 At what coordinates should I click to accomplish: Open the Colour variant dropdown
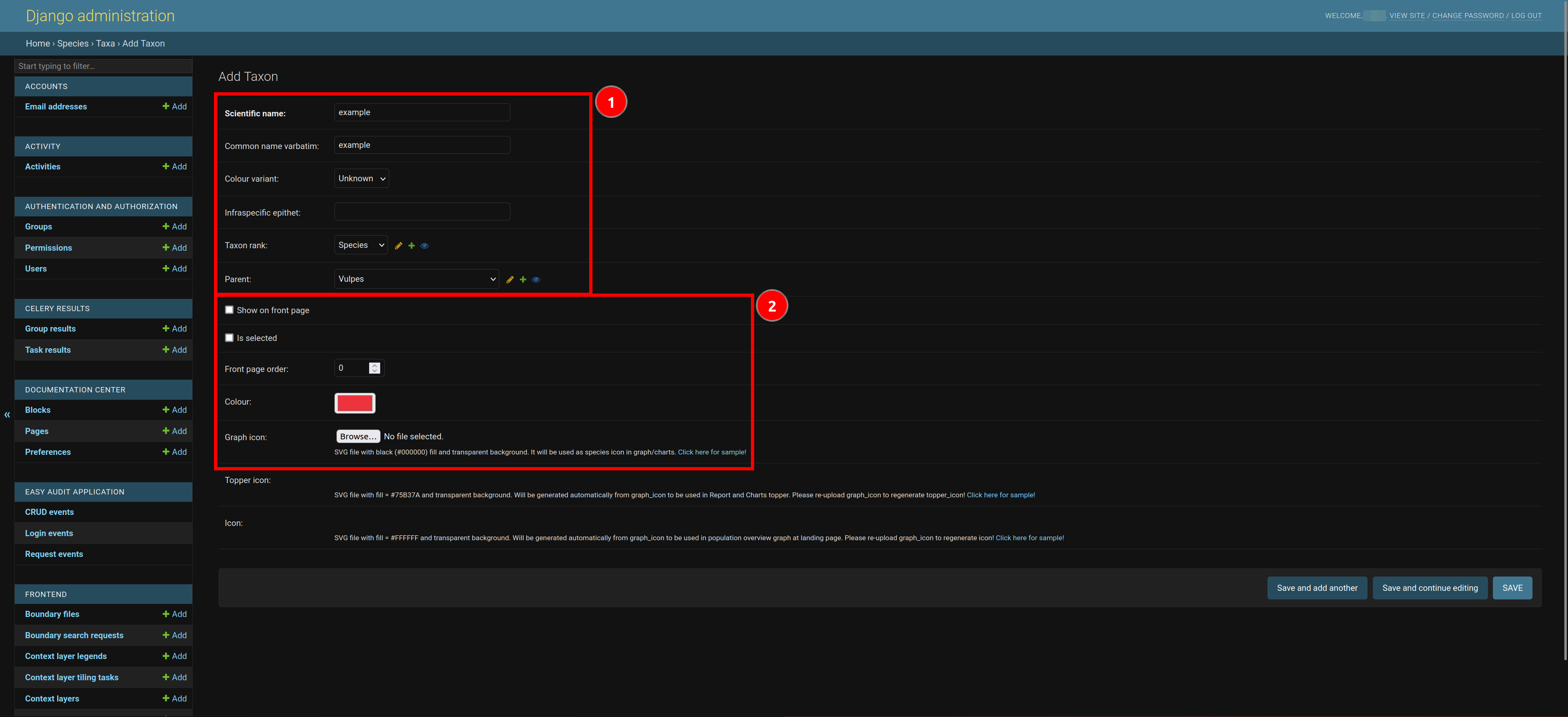(361, 178)
